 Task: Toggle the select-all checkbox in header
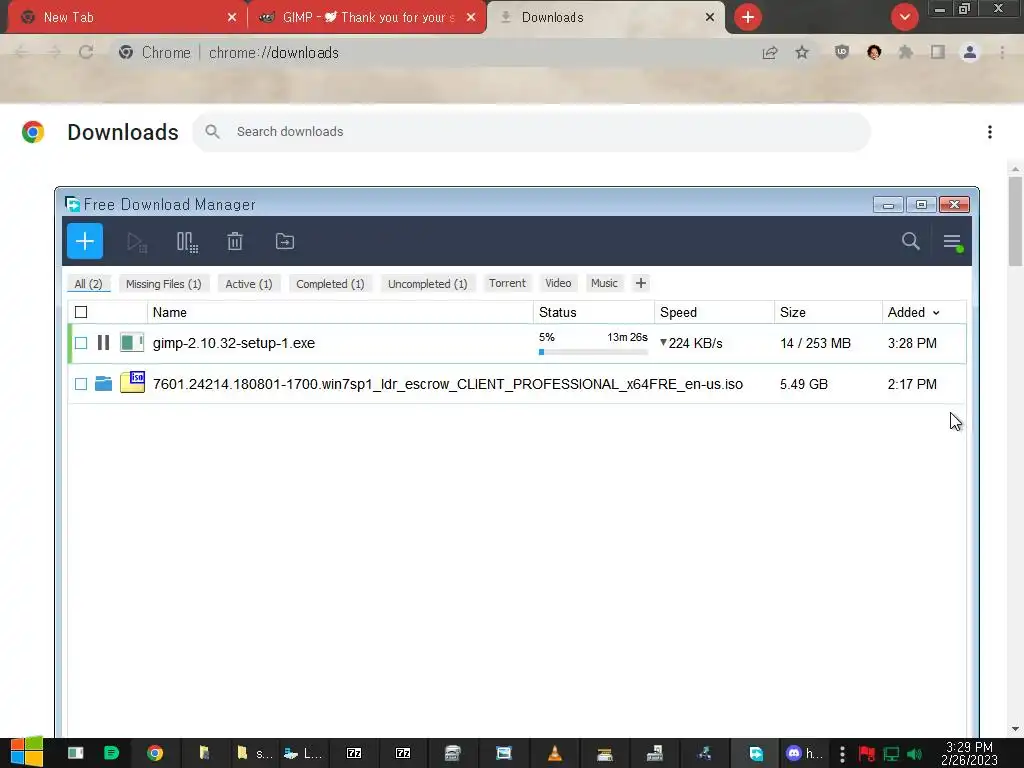click(81, 312)
